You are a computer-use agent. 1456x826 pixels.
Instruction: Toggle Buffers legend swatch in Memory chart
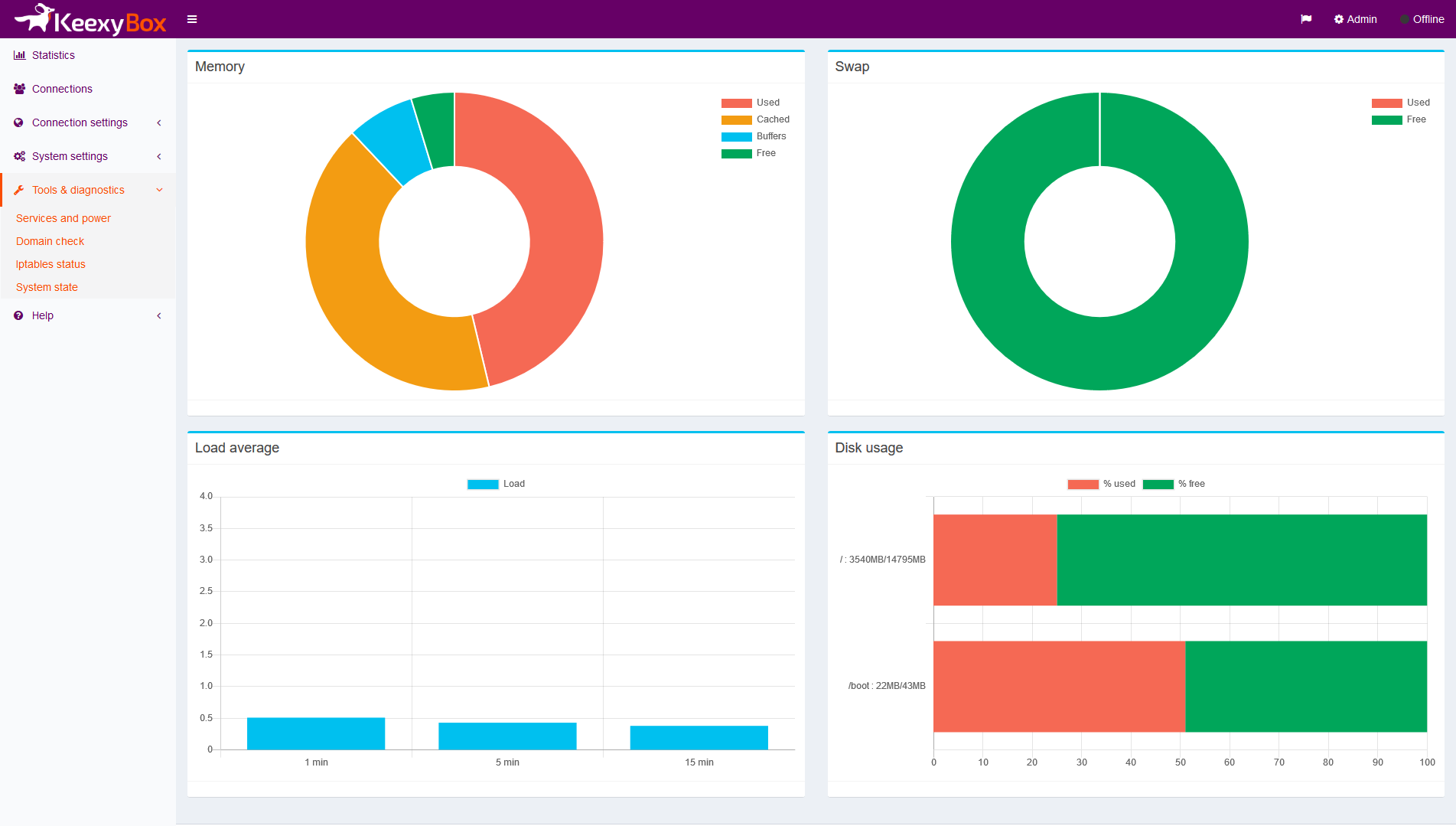[x=736, y=136]
